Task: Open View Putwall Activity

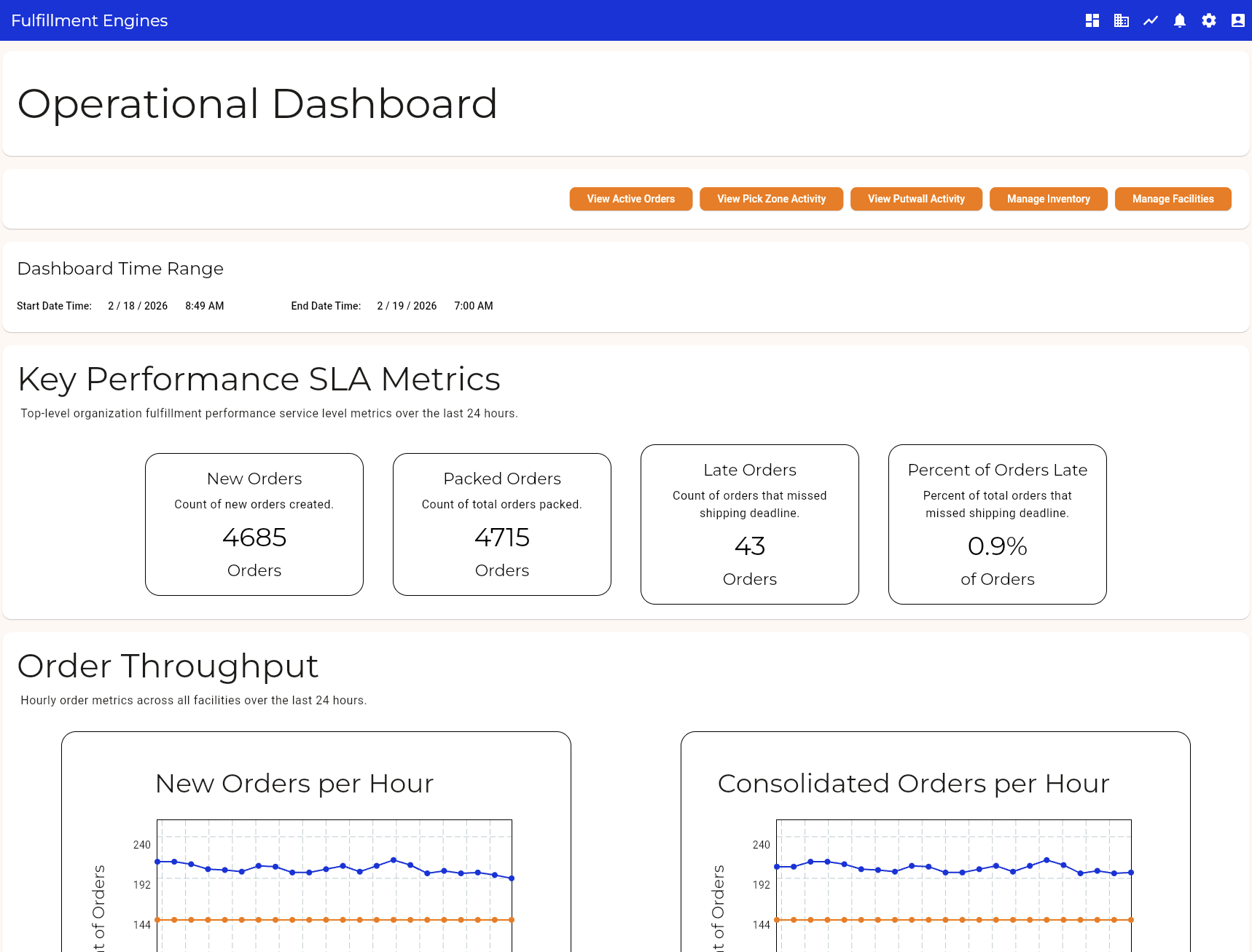Action: coord(916,199)
